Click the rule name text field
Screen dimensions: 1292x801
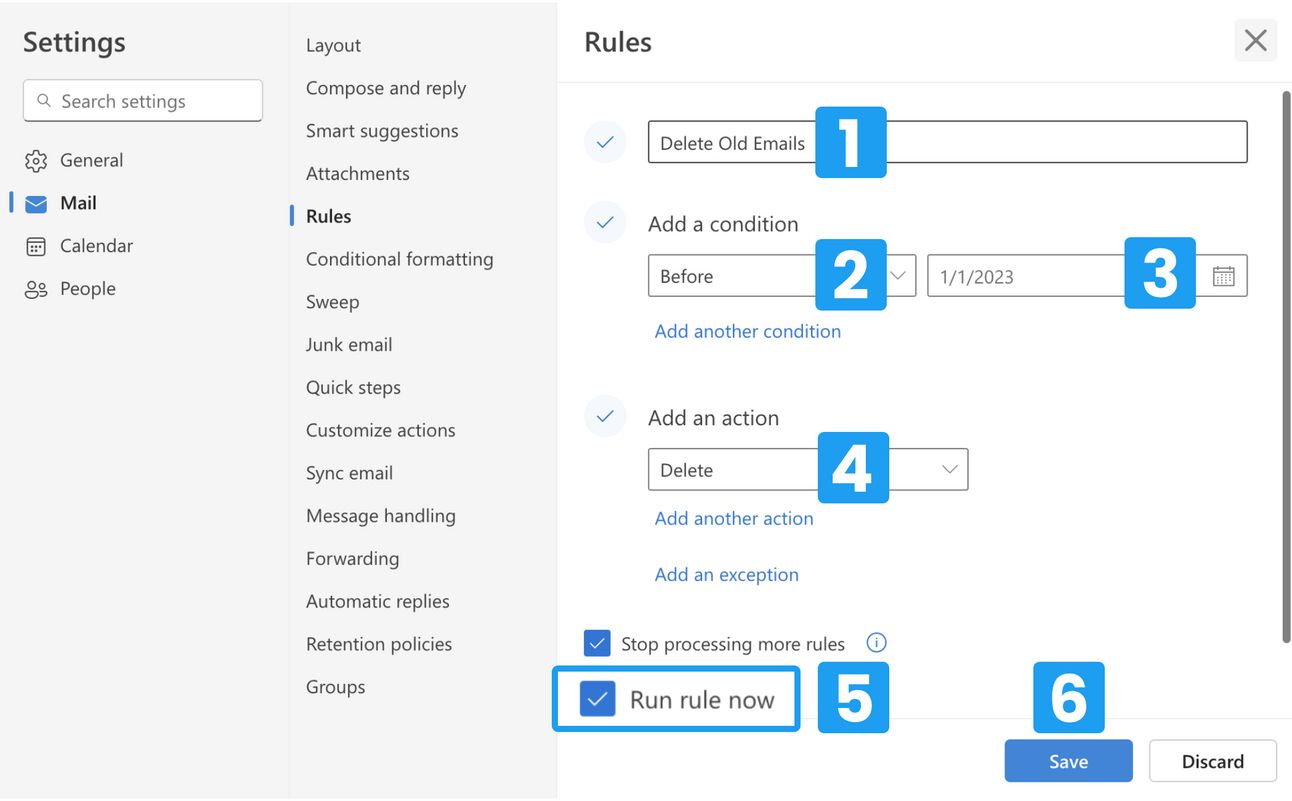pyautogui.click(x=1060, y=142)
